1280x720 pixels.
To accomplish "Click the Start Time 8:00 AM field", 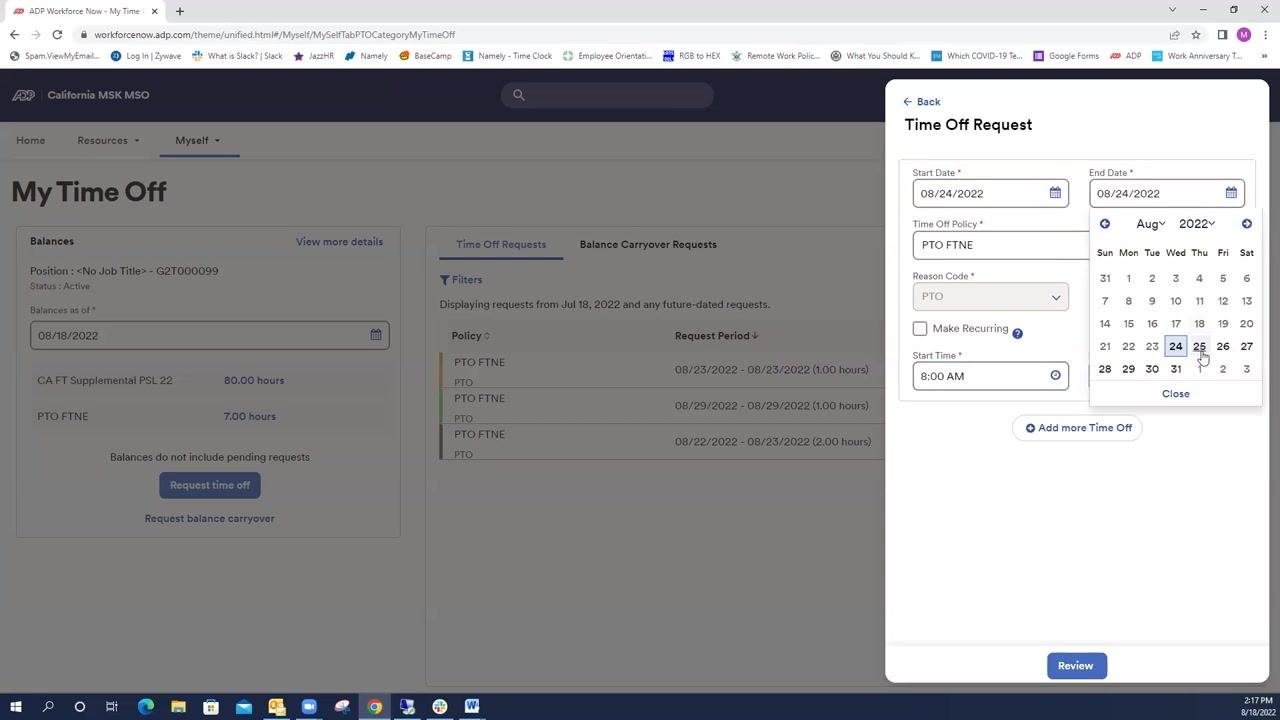I will click(x=990, y=376).
